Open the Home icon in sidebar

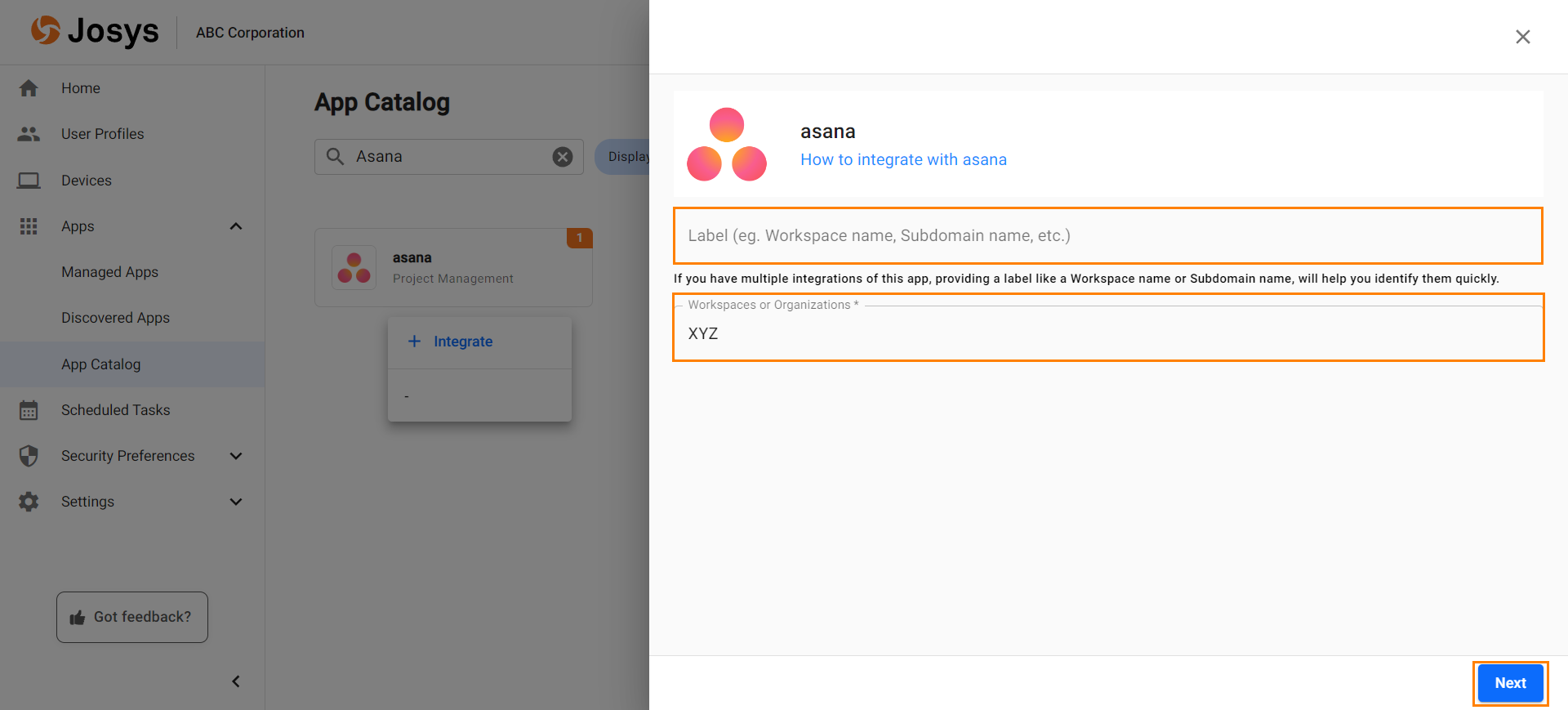click(x=29, y=88)
